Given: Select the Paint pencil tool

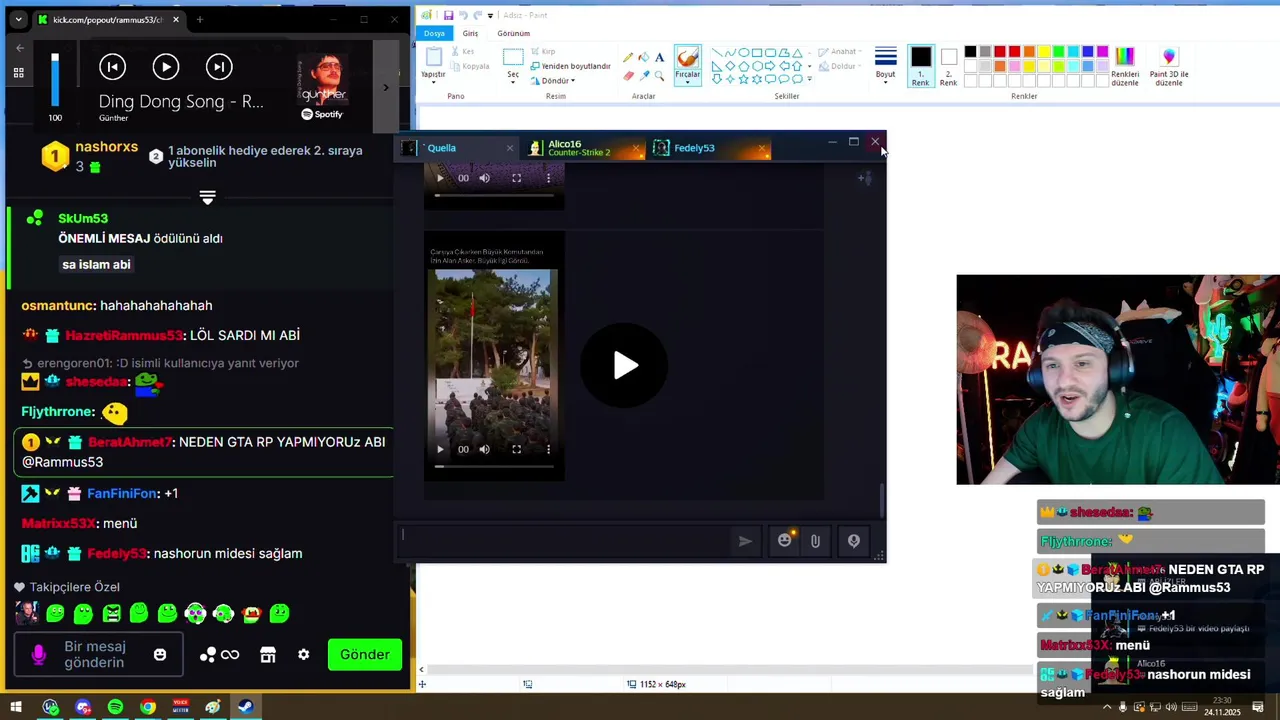Looking at the screenshot, I should [x=628, y=57].
